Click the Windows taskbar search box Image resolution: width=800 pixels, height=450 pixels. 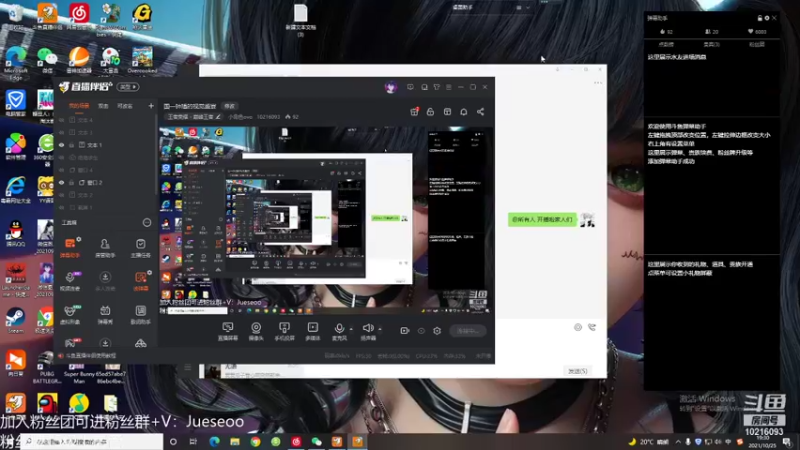(93, 442)
